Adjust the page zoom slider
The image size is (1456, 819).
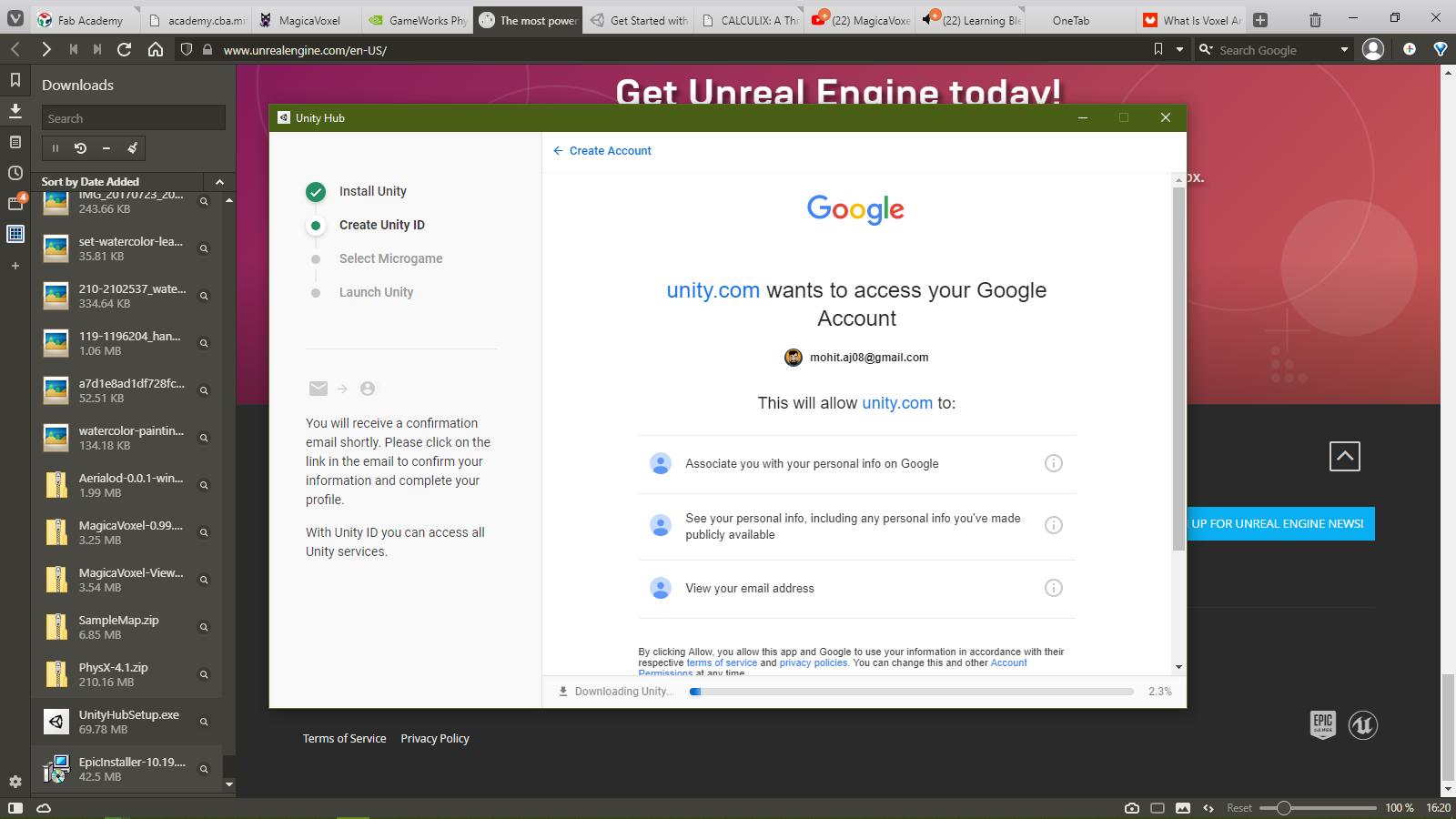[x=1318, y=808]
